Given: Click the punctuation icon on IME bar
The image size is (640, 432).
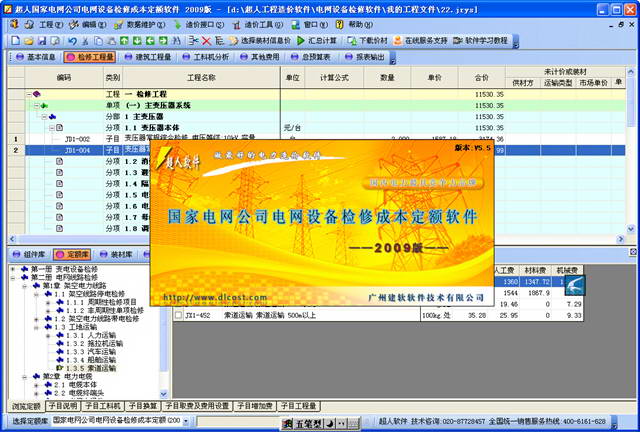Looking at the screenshot, I should pyautogui.click(x=341, y=424).
